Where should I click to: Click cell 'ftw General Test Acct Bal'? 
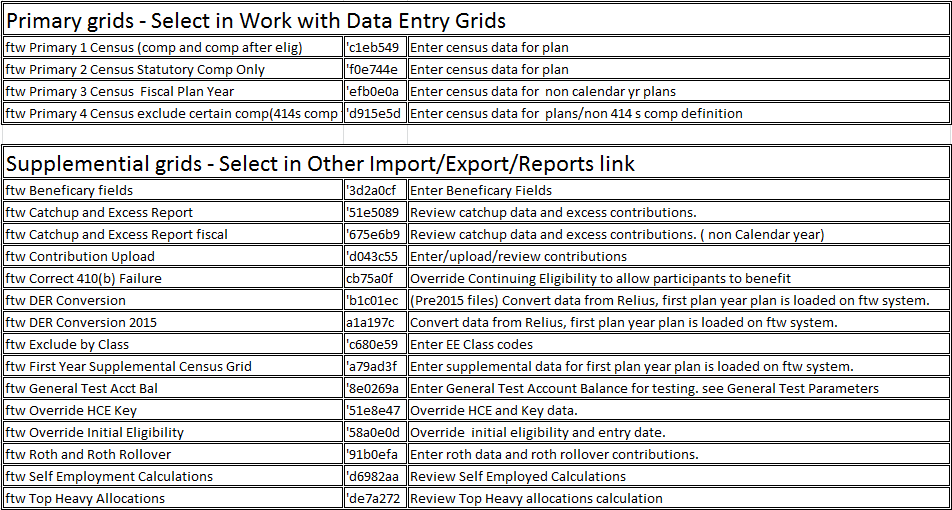[172, 388]
